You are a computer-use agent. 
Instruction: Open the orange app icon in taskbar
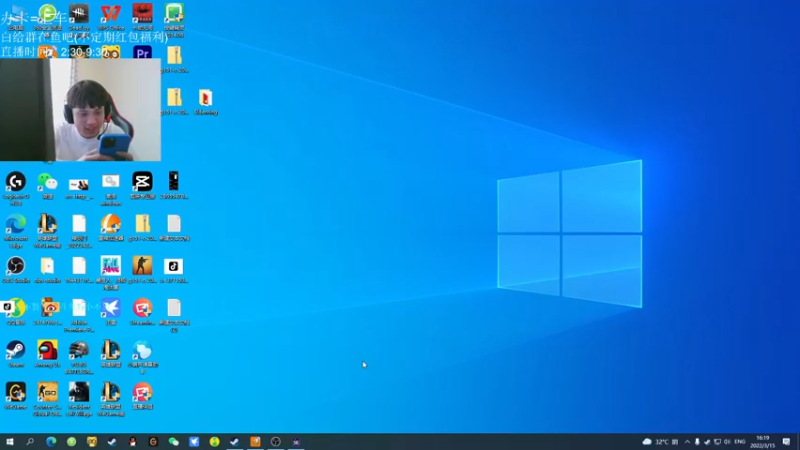[255, 442]
